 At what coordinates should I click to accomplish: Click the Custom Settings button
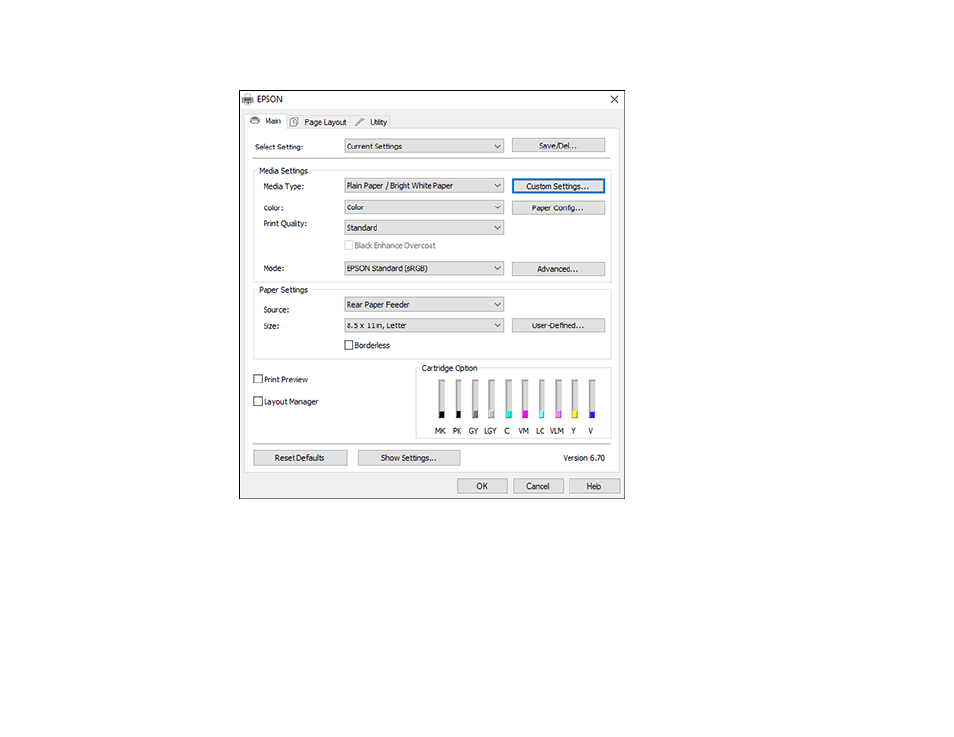(x=558, y=187)
